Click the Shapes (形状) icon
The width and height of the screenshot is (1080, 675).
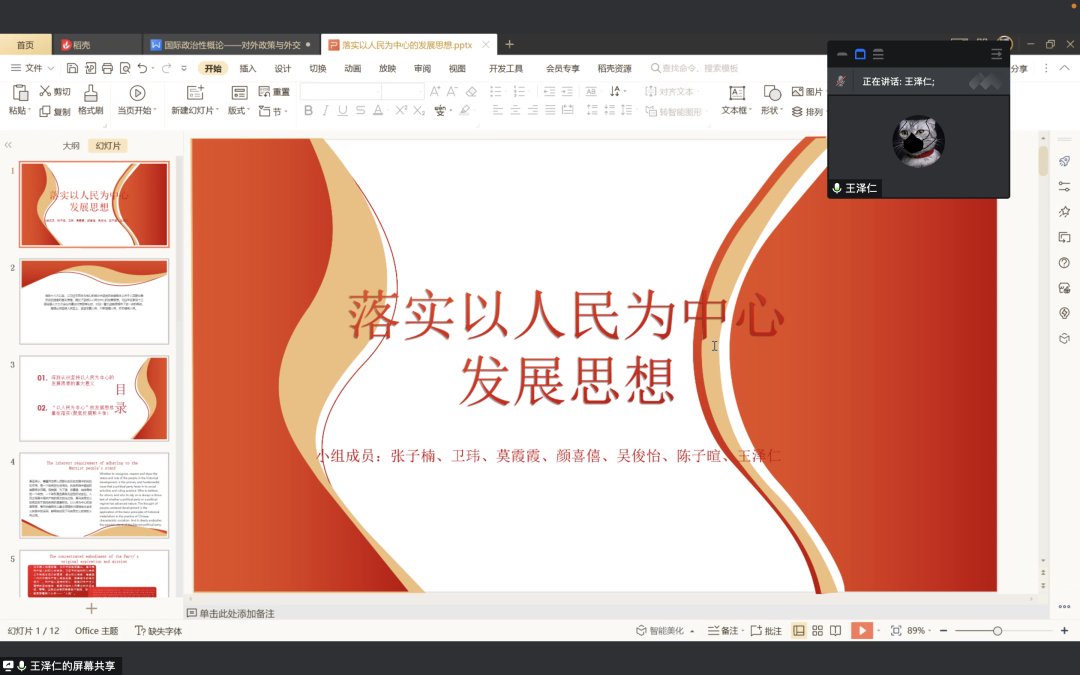pyautogui.click(x=771, y=93)
